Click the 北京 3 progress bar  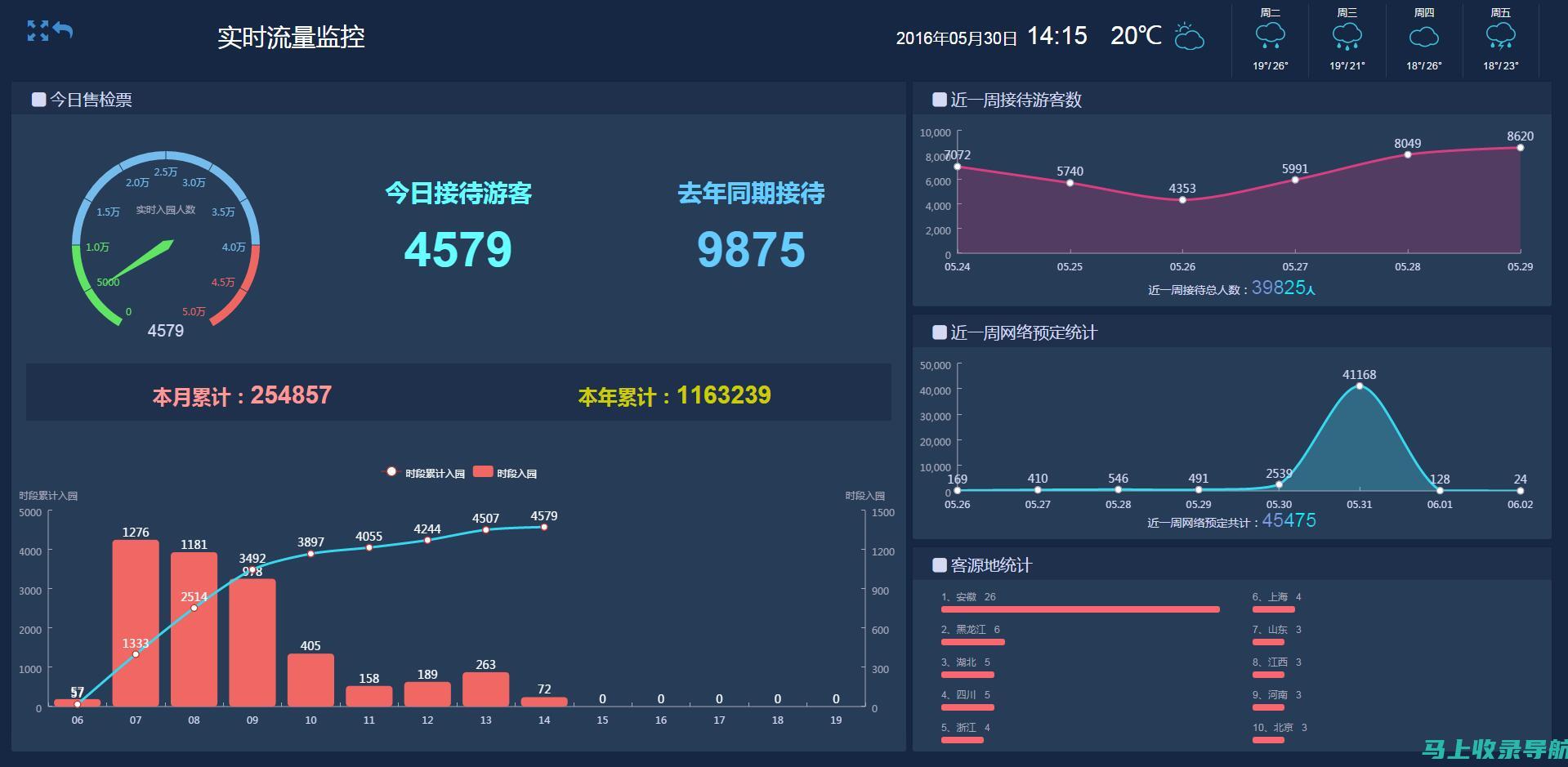pyautogui.click(x=1268, y=740)
